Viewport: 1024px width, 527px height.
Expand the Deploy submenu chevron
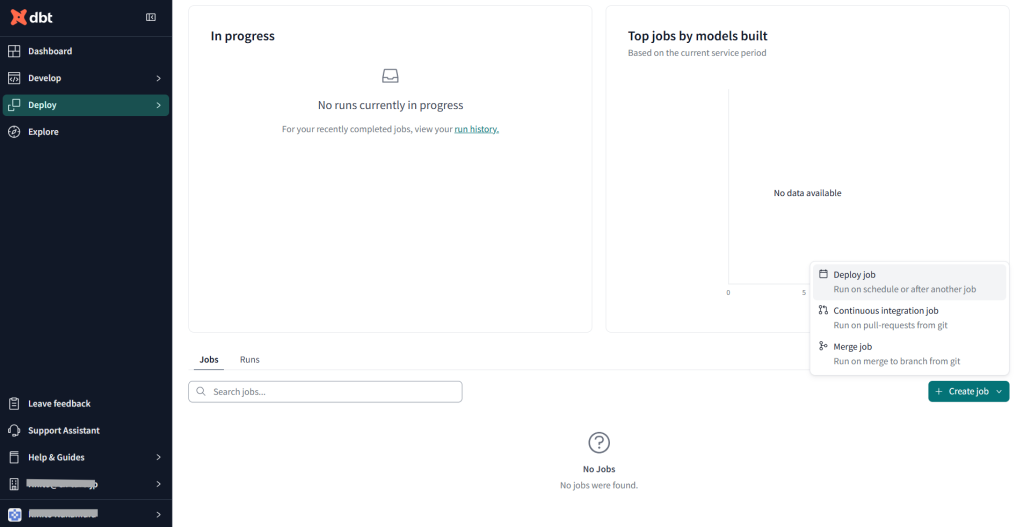click(x=159, y=105)
